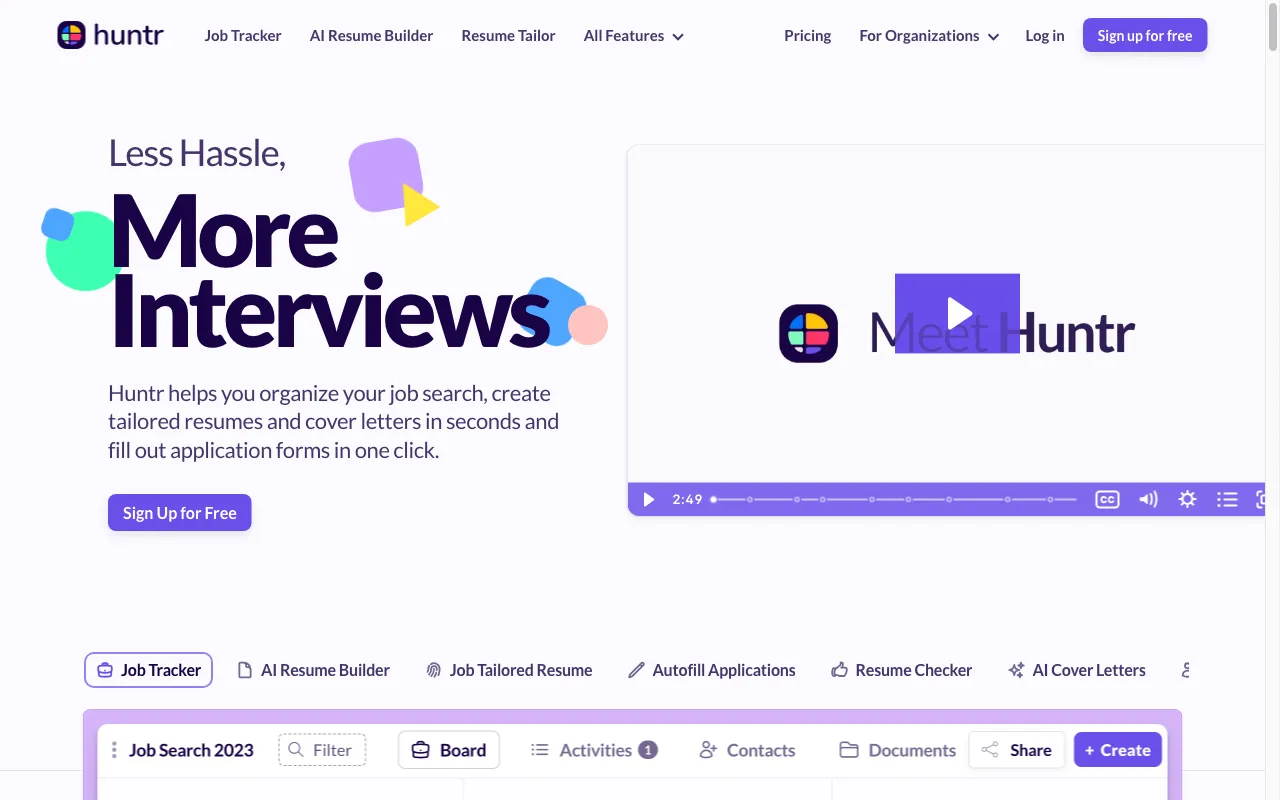Click the briefcase icon on the Job Tracker tab
This screenshot has width=1280, height=800.
(x=105, y=670)
